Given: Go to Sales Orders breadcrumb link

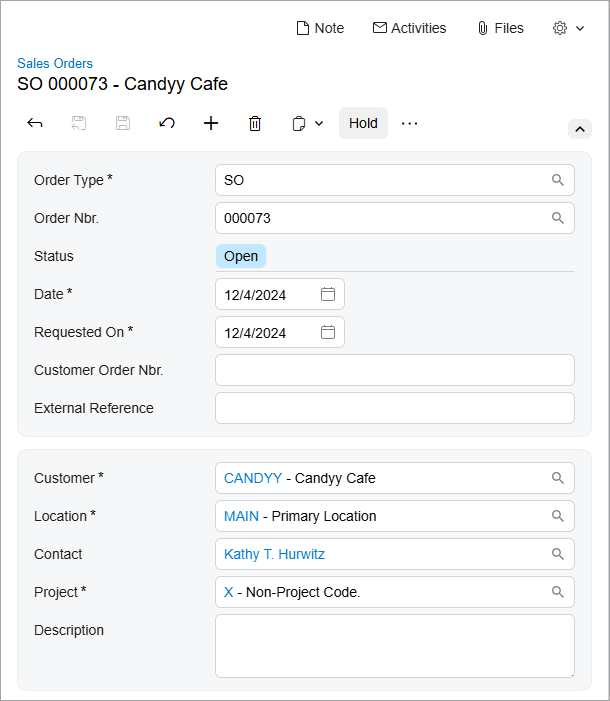Looking at the screenshot, I should coord(55,63).
